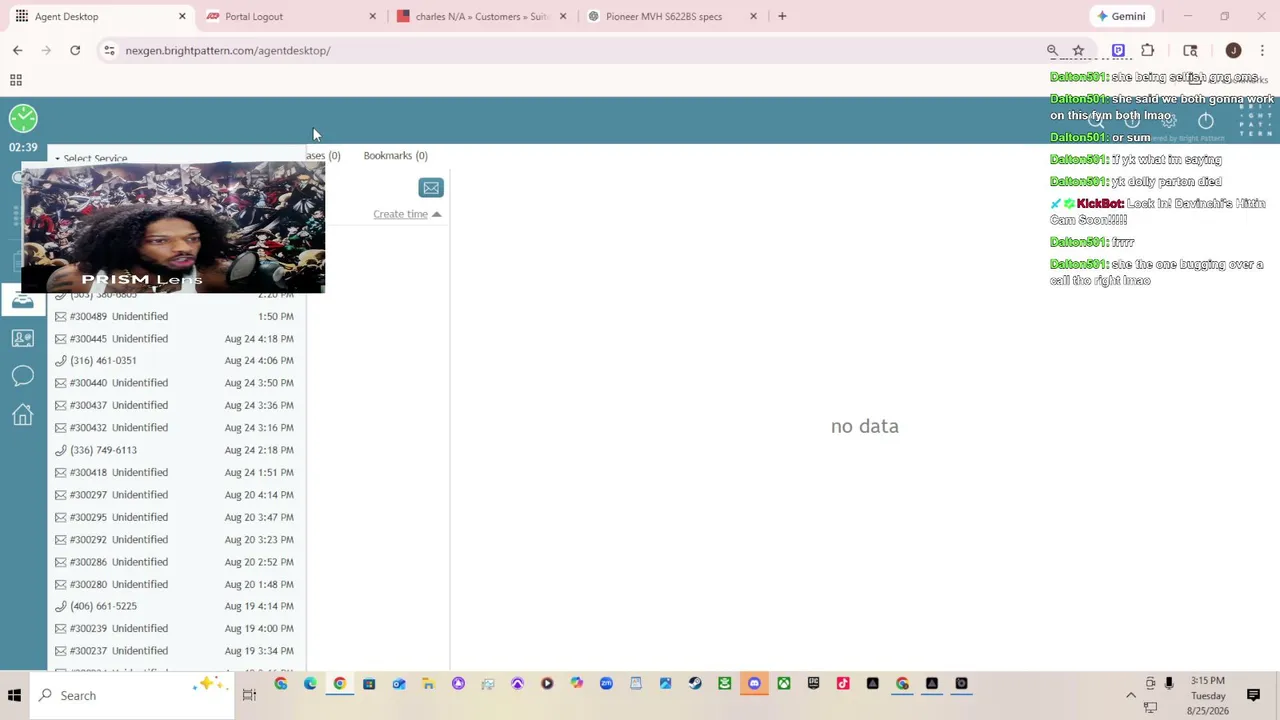1280x720 pixels.
Task: Click the compose email envelope button
Action: [431, 188]
